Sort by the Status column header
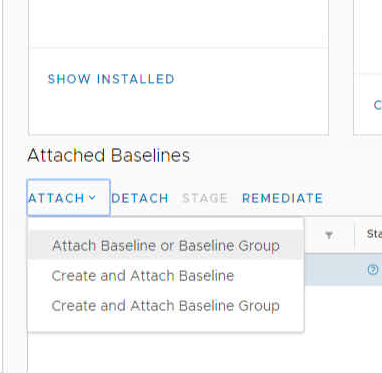Viewport: 382px width, 373px height. pyautogui.click(x=374, y=234)
